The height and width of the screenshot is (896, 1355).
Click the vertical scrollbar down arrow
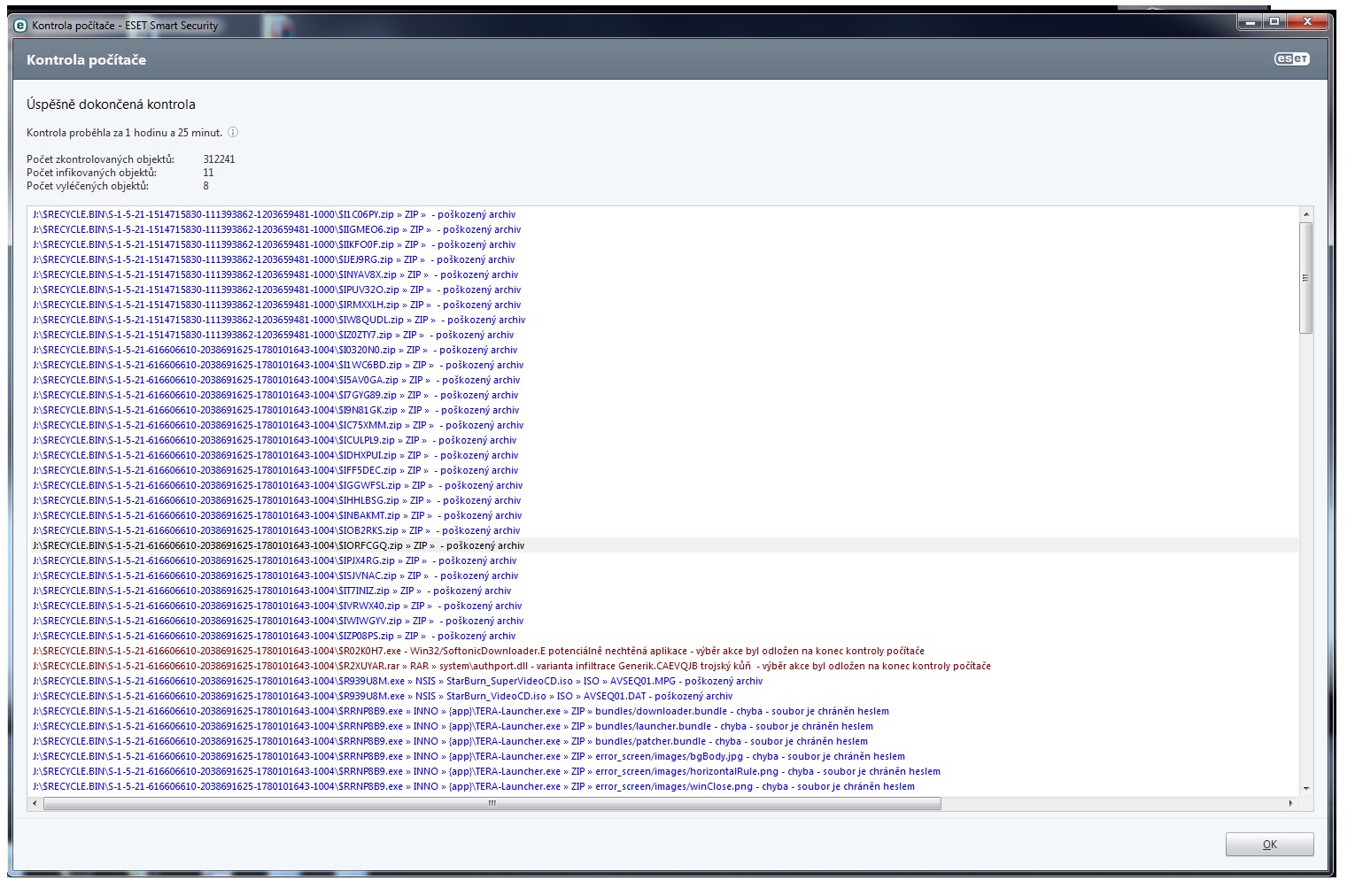point(1305,788)
